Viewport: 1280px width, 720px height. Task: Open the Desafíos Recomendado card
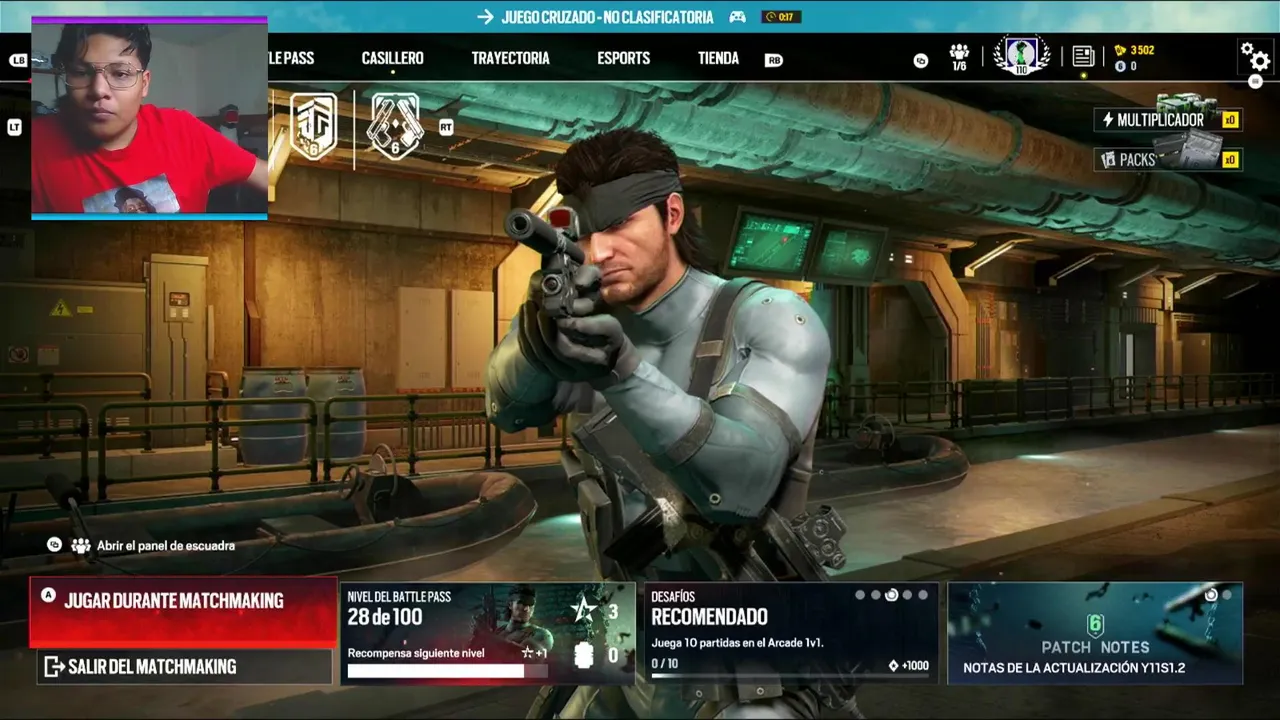click(791, 633)
